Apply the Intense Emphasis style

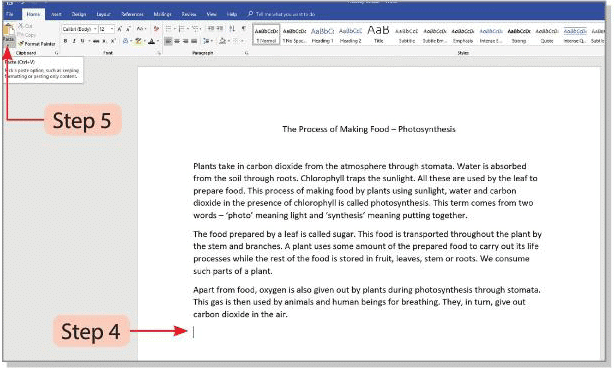[x=491, y=34]
